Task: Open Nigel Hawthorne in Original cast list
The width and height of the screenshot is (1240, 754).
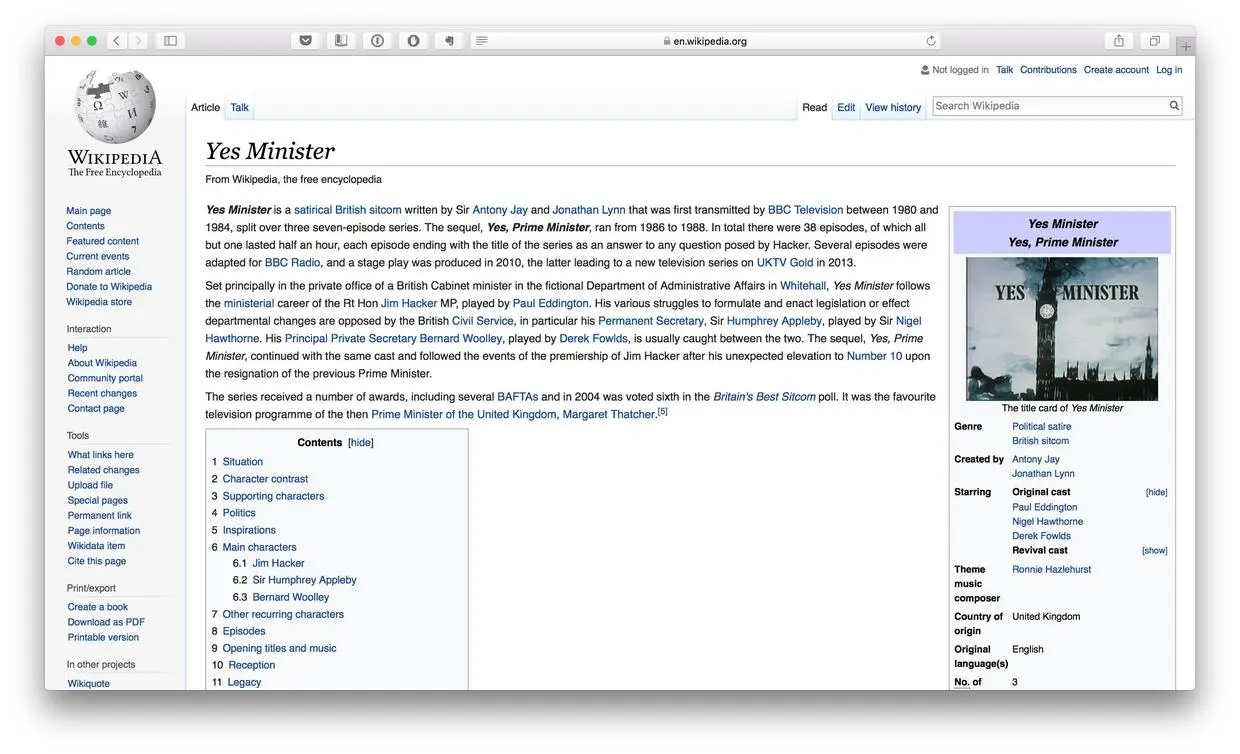Action: click(1047, 522)
